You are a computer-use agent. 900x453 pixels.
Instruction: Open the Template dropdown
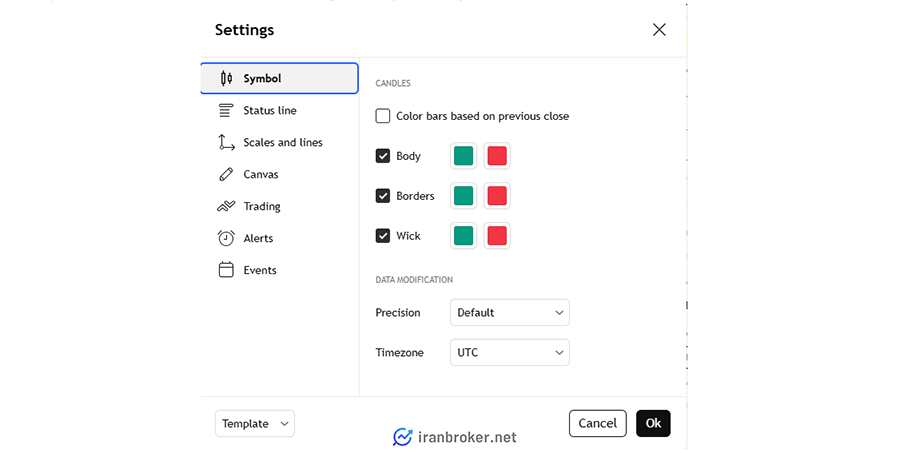(x=255, y=423)
